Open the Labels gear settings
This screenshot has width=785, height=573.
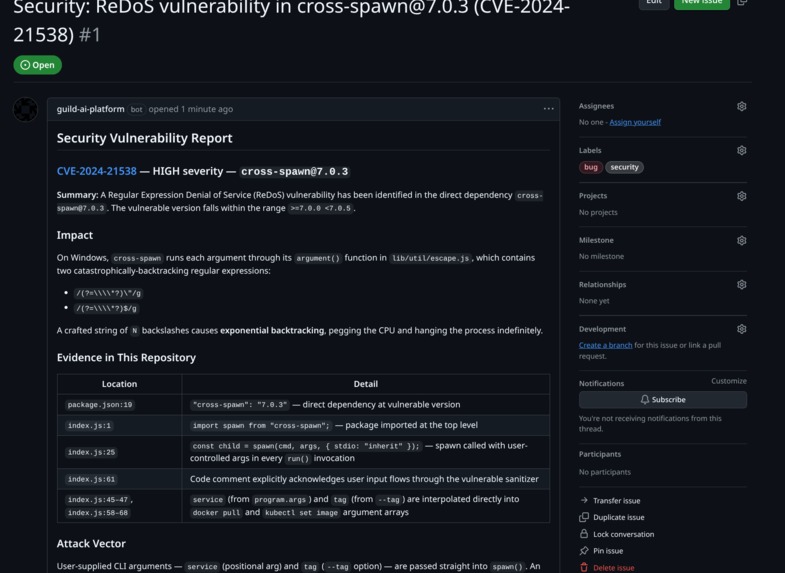click(741, 150)
